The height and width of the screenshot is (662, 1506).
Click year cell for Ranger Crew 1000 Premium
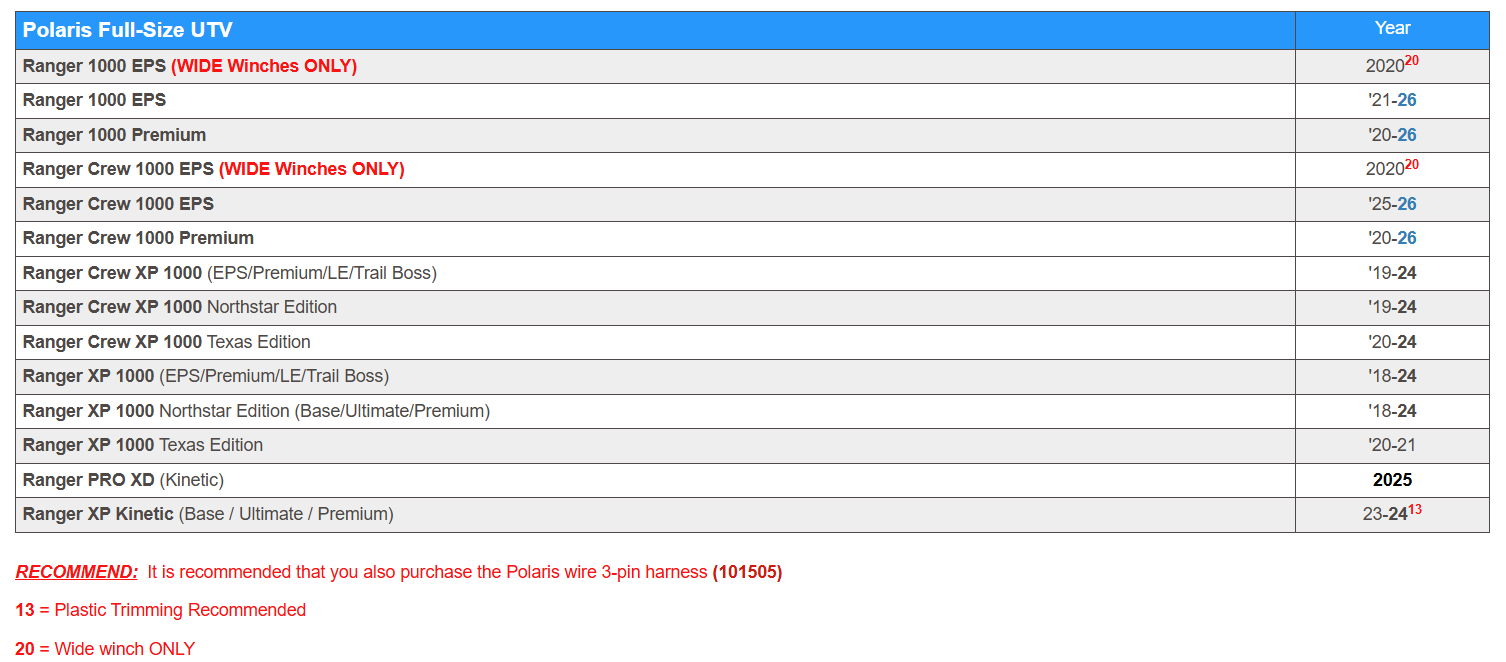click(1392, 238)
